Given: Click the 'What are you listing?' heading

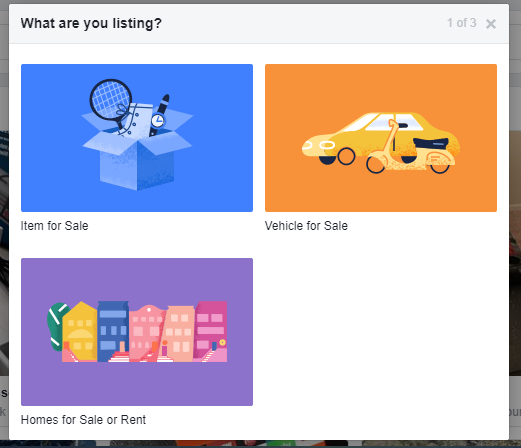Looking at the screenshot, I should point(91,23).
